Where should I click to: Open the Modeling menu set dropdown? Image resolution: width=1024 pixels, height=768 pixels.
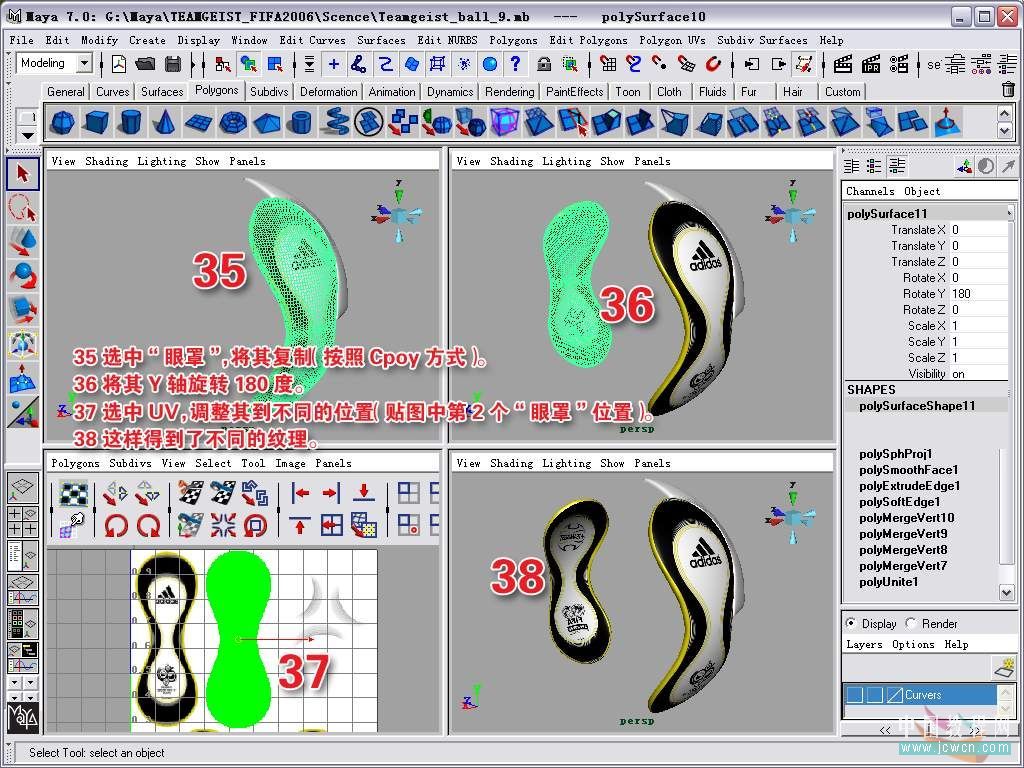point(84,63)
